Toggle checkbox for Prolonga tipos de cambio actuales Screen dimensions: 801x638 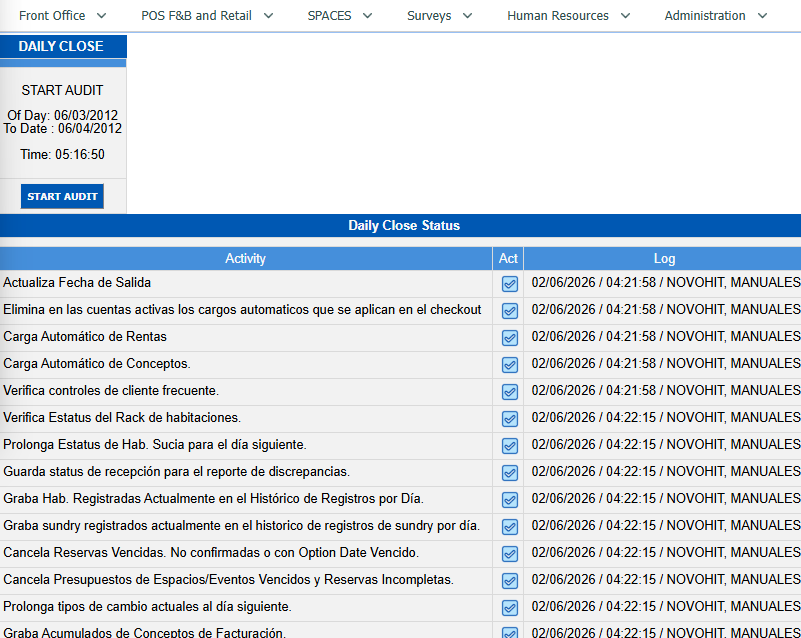[509, 608]
